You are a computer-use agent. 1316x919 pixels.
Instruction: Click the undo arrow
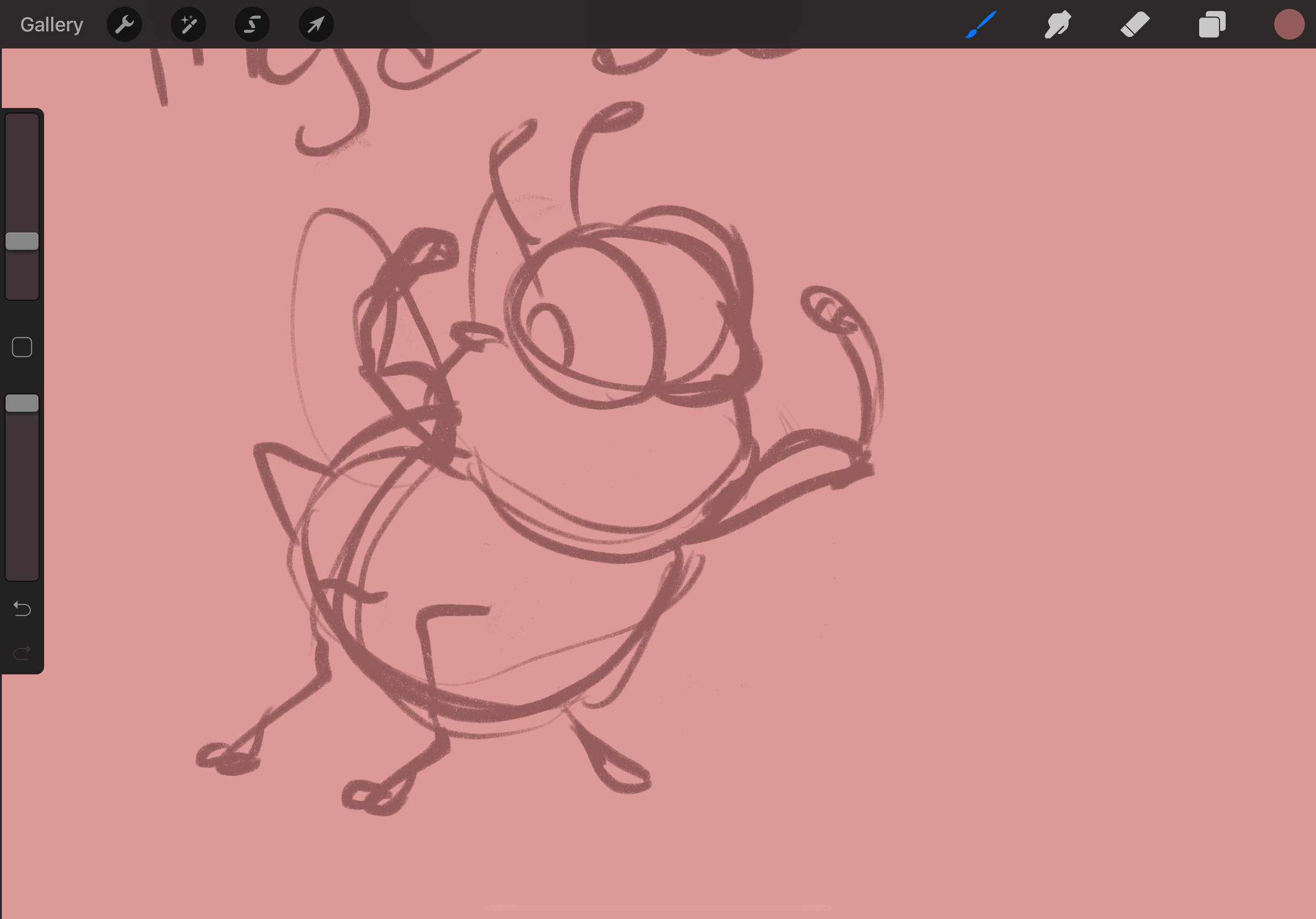22,608
